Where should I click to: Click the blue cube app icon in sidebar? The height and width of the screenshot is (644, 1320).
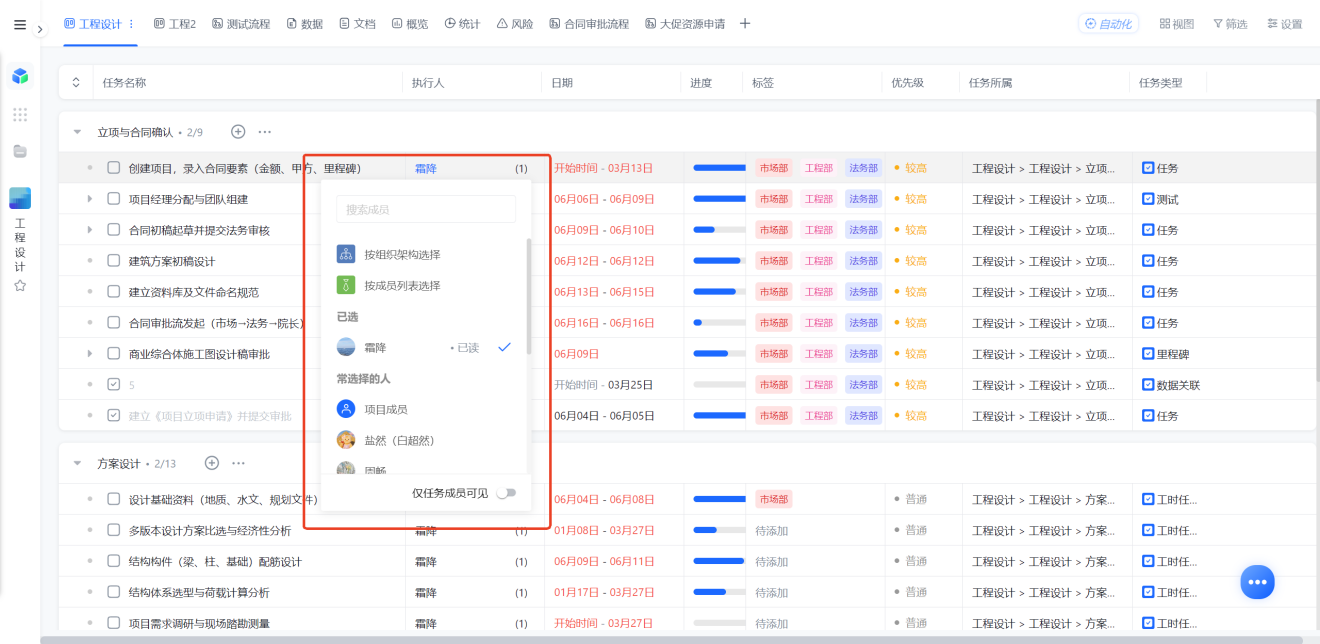pyautogui.click(x=20, y=76)
